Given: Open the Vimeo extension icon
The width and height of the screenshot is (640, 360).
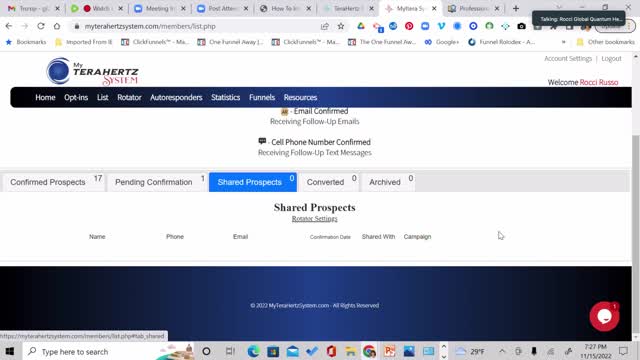Looking at the screenshot, I should click(441, 26).
